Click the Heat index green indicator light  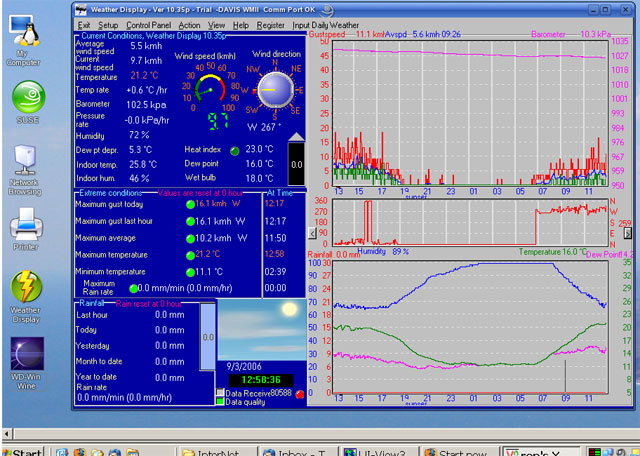click(x=235, y=151)
